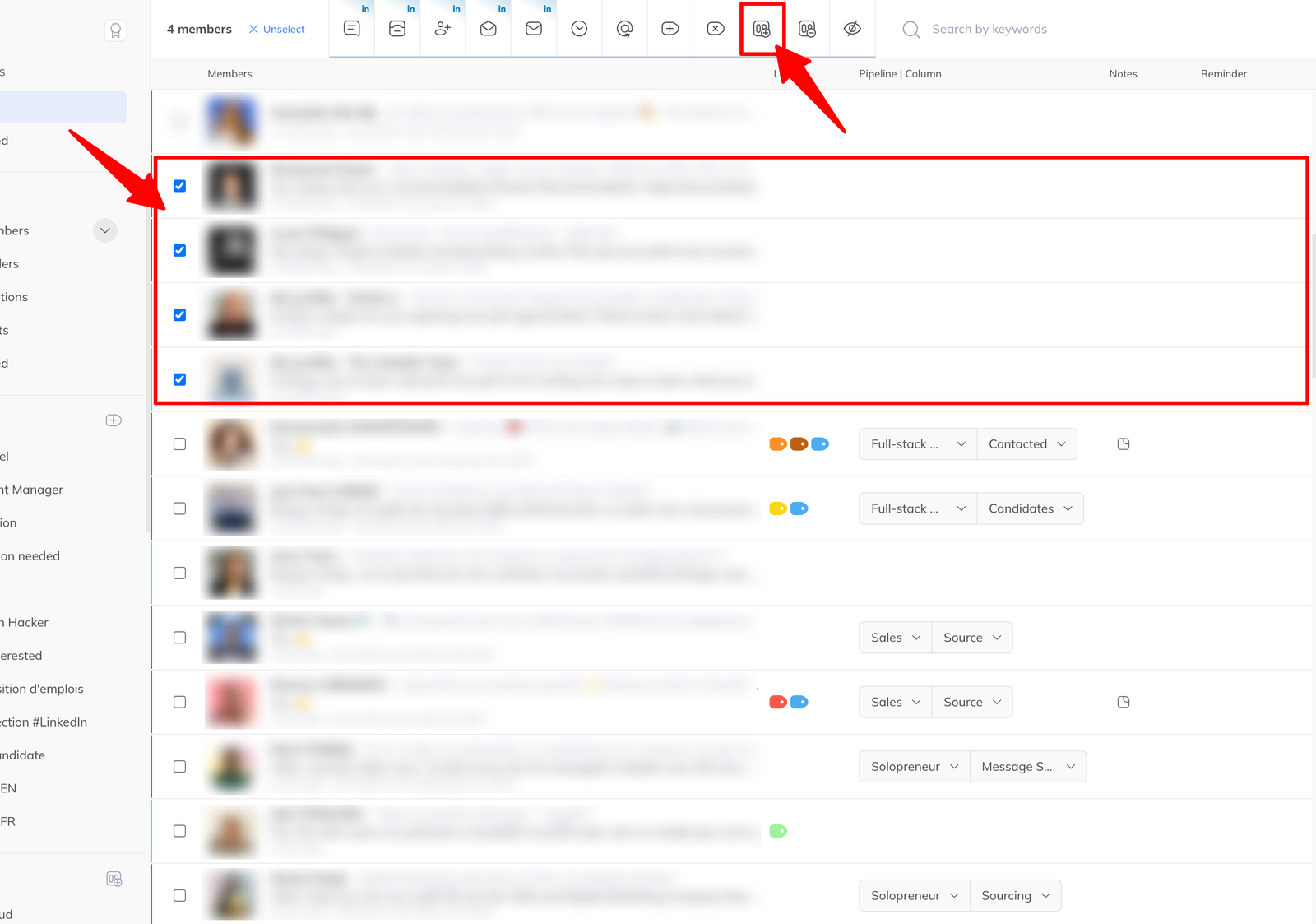This screenshot has height=924, width=1316.
Task: Click the sidebar add label plus icon
Action: tap(114, 420)
